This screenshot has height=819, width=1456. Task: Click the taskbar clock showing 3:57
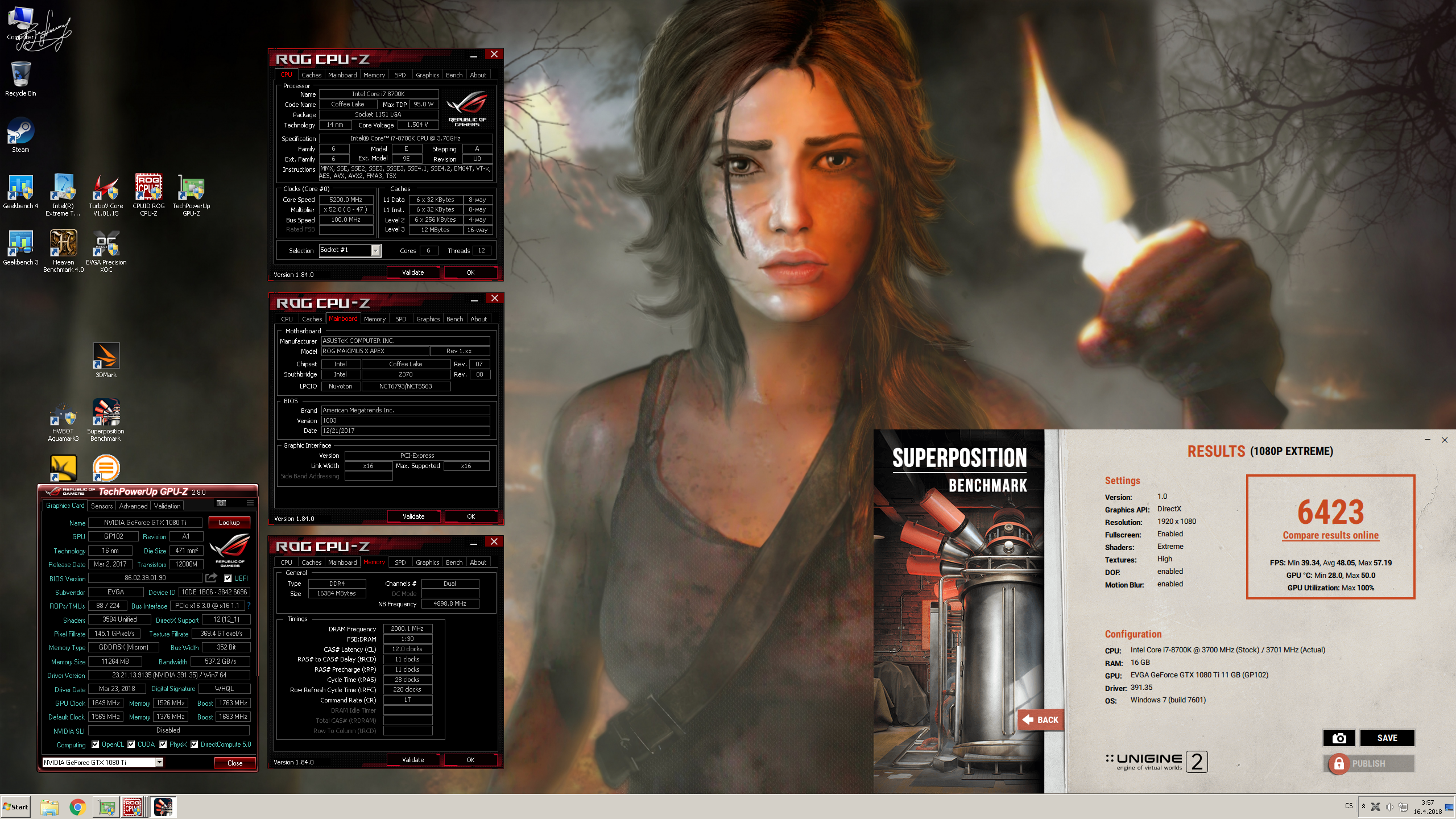pos(1427,807)
